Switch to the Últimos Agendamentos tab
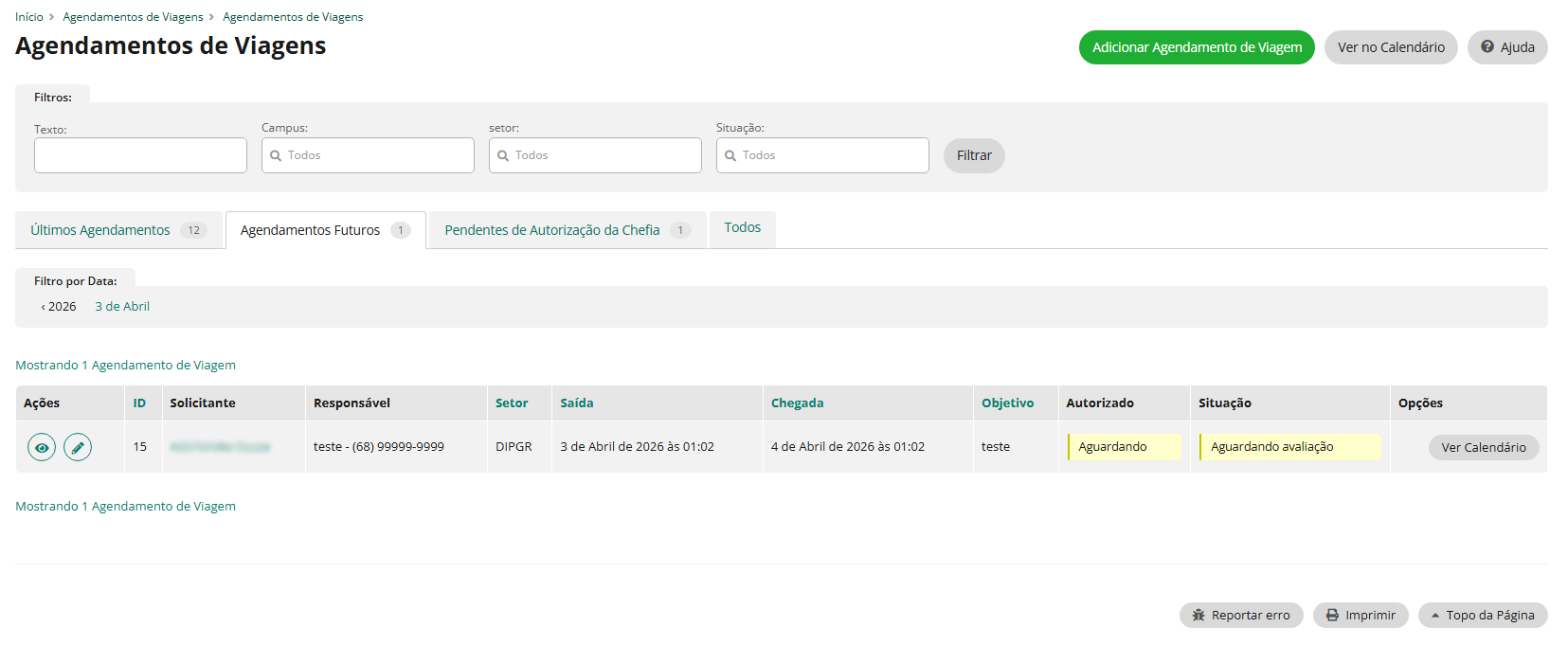This screenshot has height=645, width=1568. tap(118, 230)
